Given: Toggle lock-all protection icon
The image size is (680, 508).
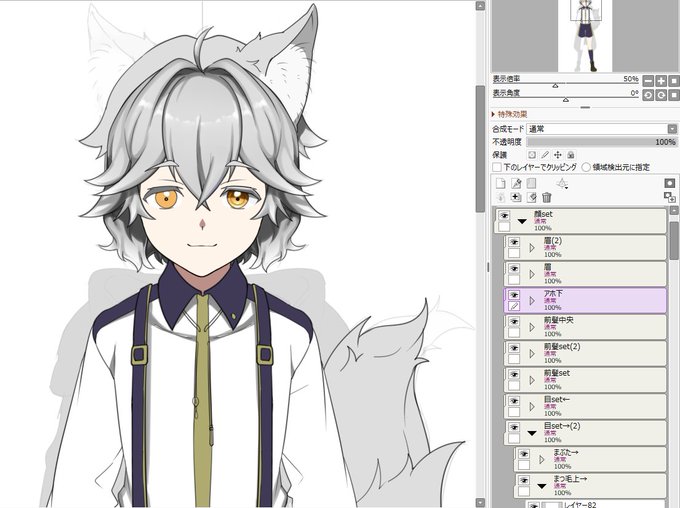Looking at the screenshot, I should click(x=571, y=155).
